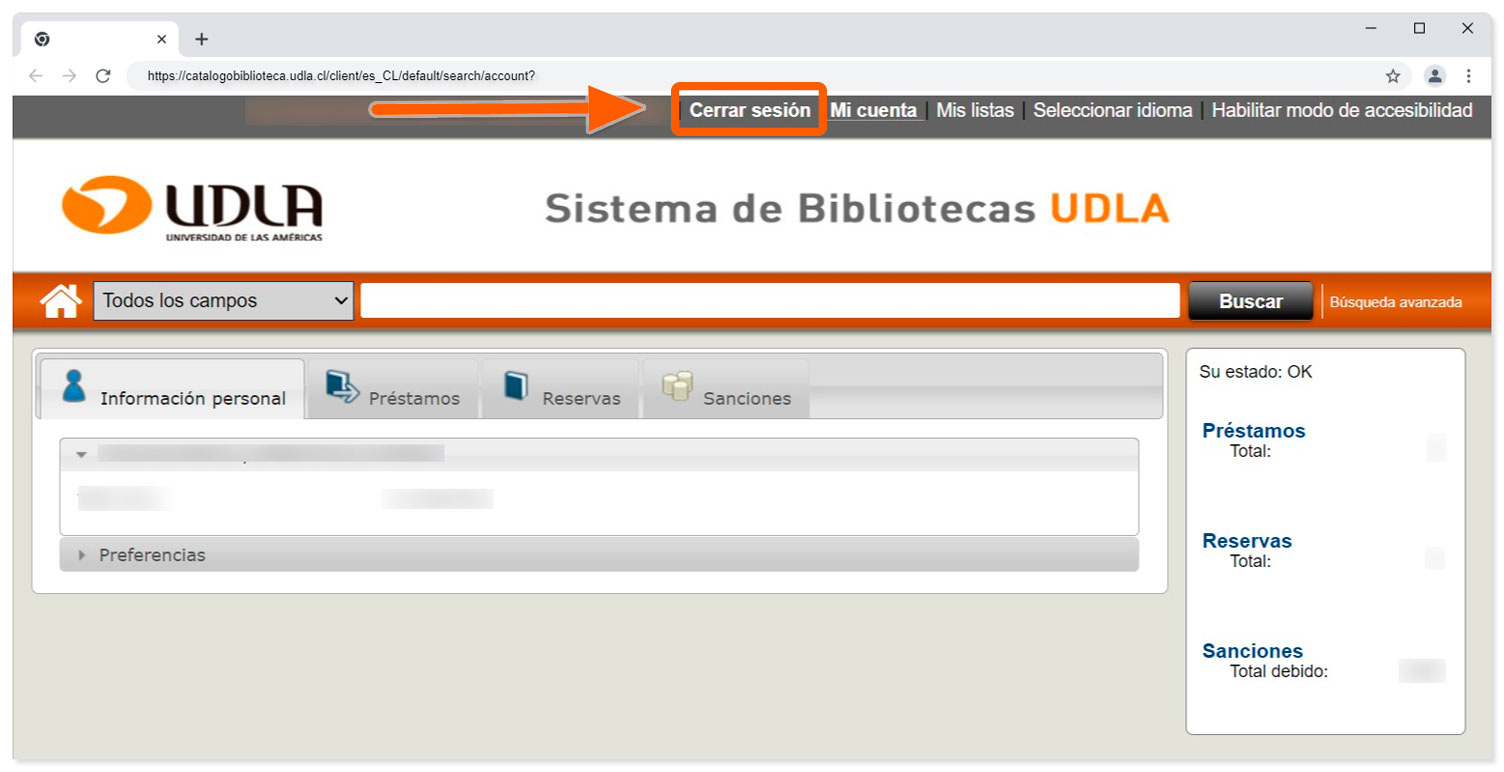Image resolution: width=1504 pixels, height=772 pixels.
Task: Click the UDLA university logo
Action: pyautogui.click(x=192, y=209)
